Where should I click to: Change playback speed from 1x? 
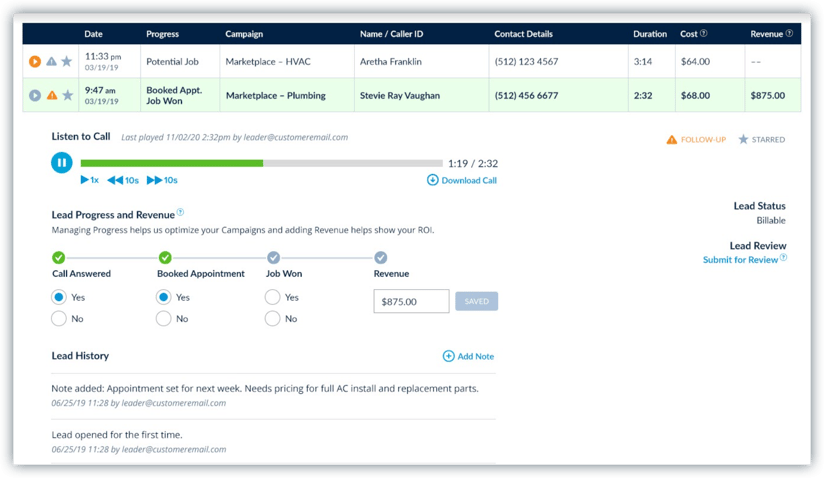point(89,180)
